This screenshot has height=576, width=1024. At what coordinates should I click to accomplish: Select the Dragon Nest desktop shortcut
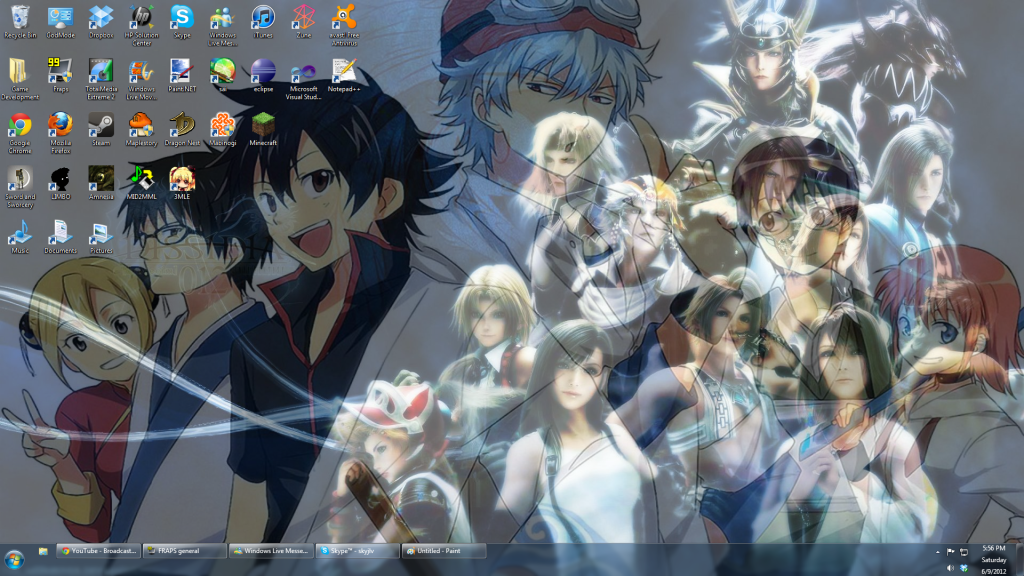click(x=182, y=129)
